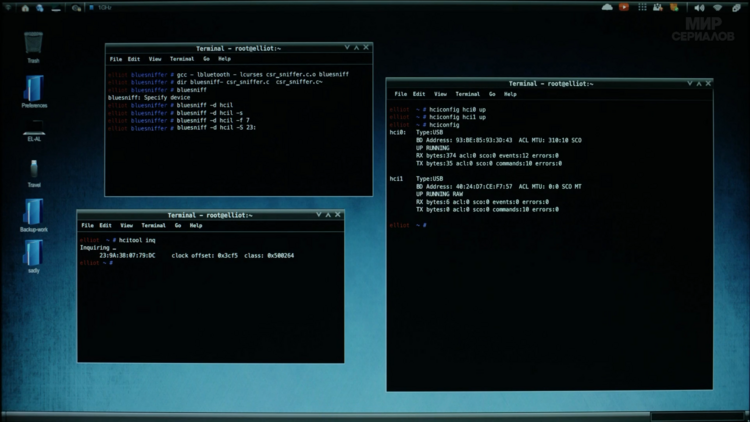Open the volume speaker icon
This screenshot has width=750, height=422.
(699, 8)
